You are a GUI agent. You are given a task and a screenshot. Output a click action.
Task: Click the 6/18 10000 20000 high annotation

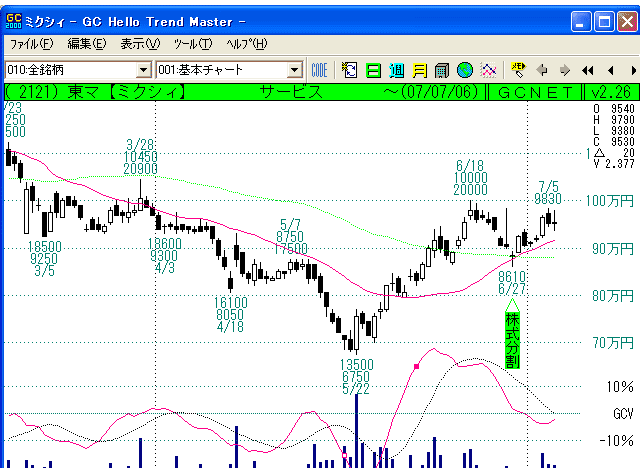(470, 178)
